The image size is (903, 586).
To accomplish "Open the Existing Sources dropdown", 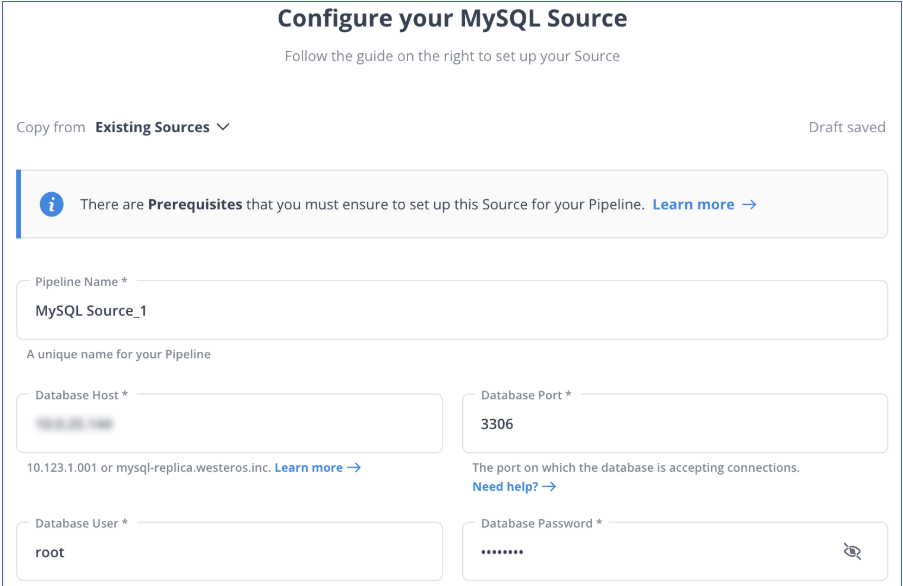I will [x=162, y=127].
